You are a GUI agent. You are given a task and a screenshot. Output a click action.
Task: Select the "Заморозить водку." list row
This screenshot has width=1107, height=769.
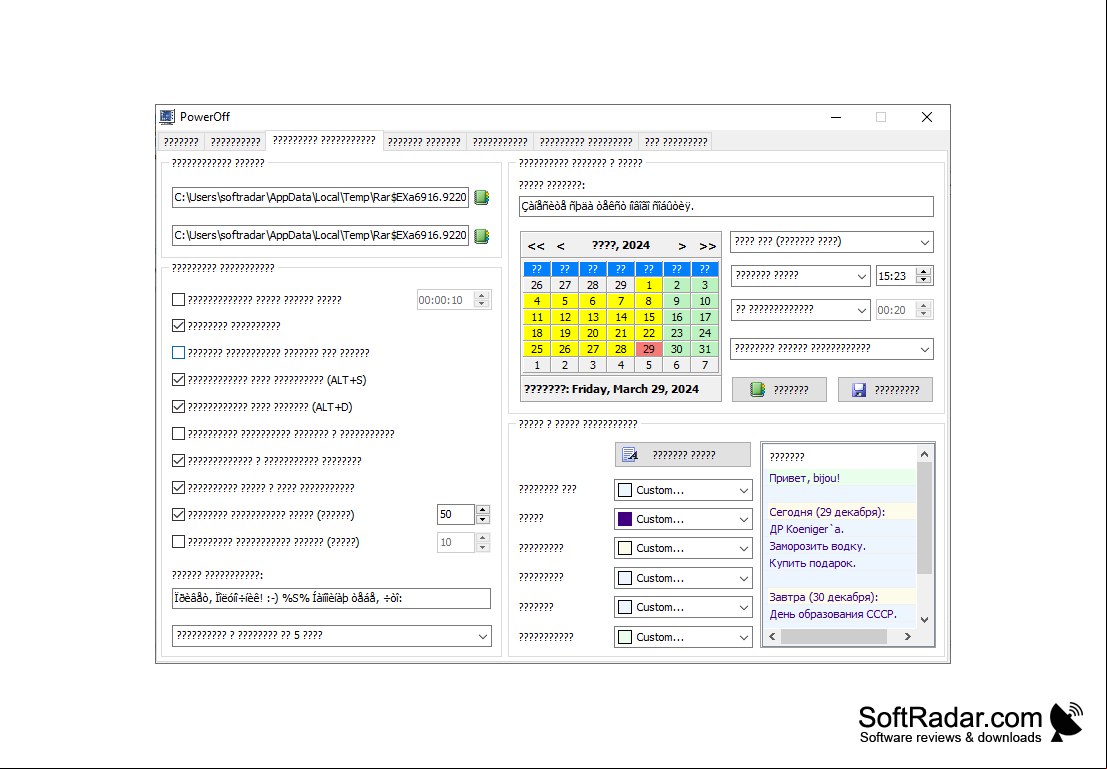pos(840,546)
